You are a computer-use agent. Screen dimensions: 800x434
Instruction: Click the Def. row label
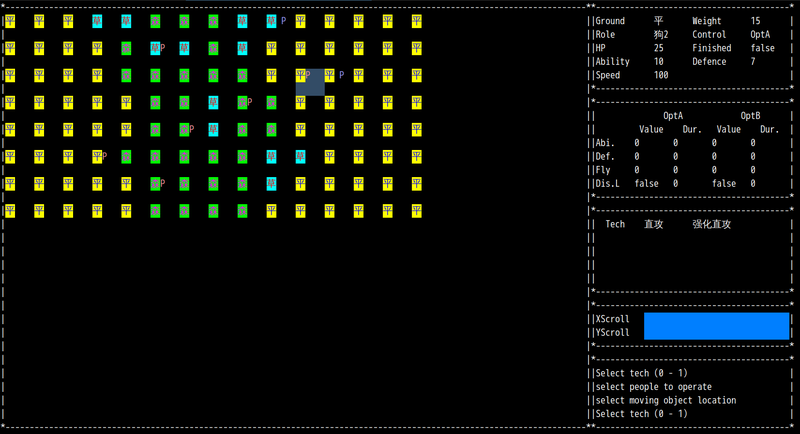[x=605, y=157]
